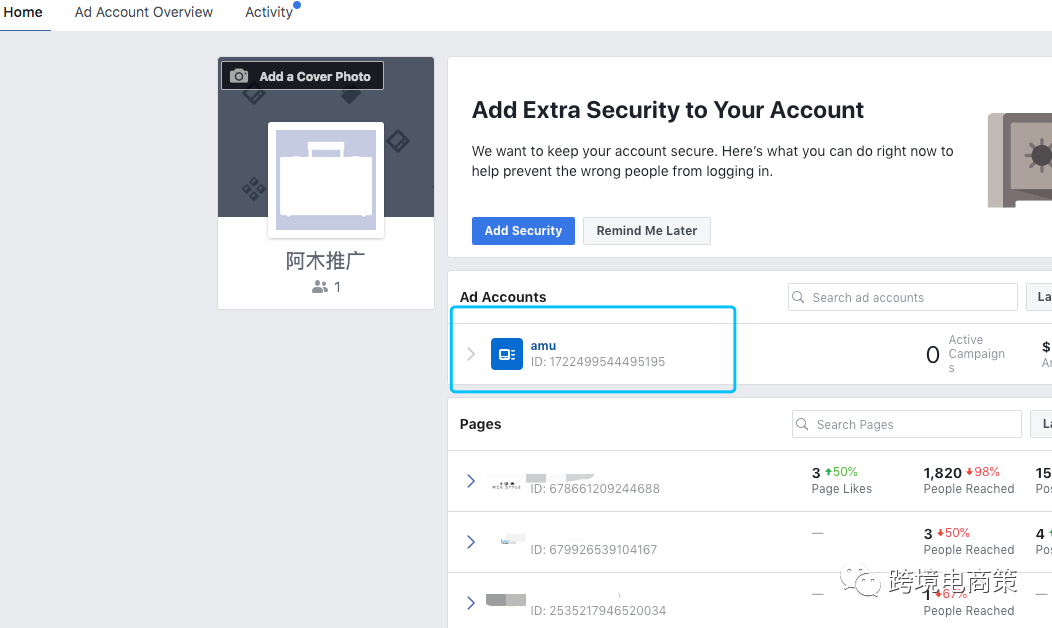
Task: Click 3 People Reached statistic with 50% drop
Action: click(969, 541)
